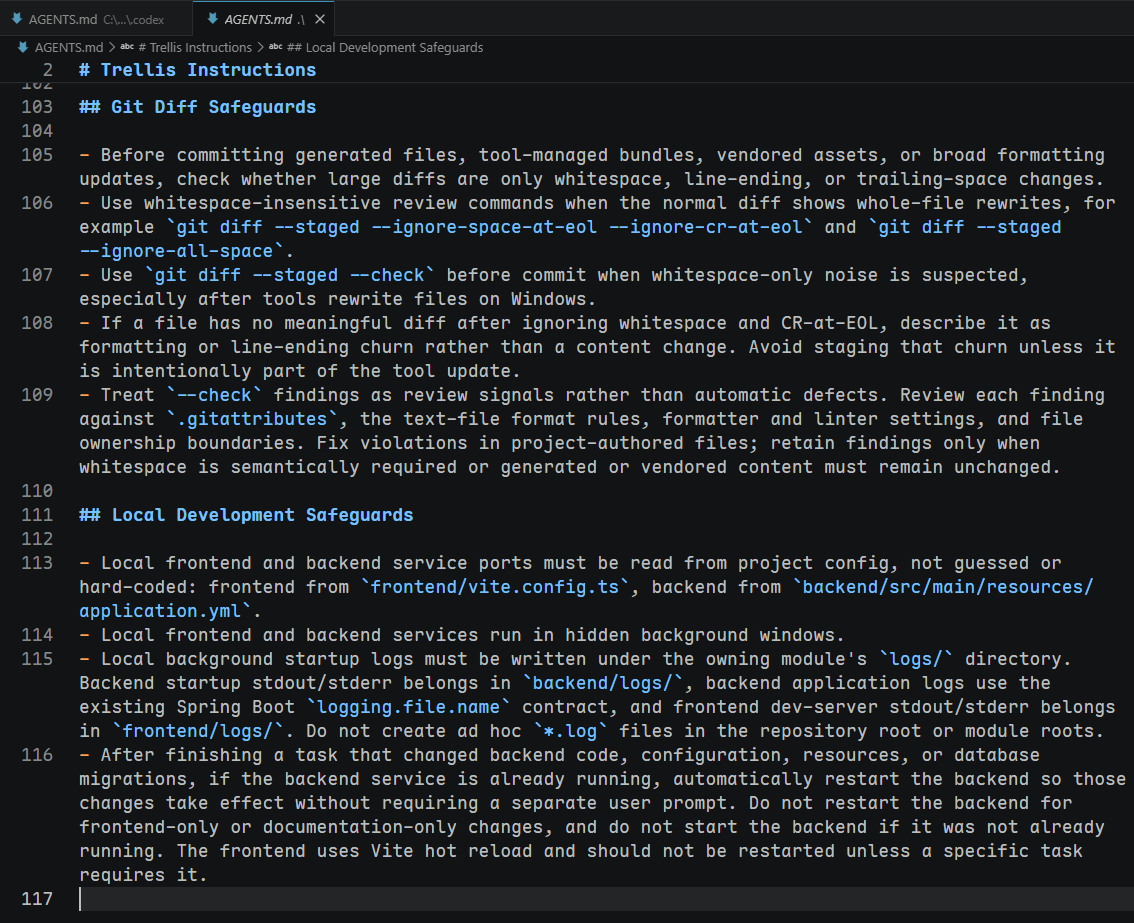
Task: Click the chevron after the AGENTS.md breadcrumb
Action: coord(112,47)
